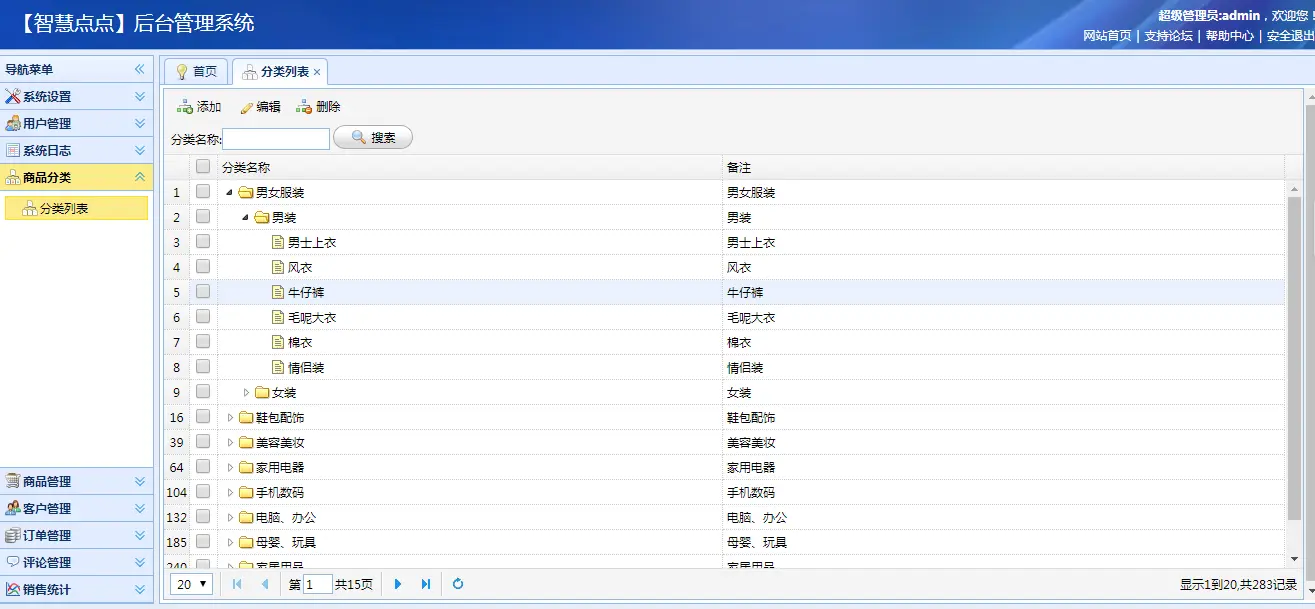1315x609 pixels.
Task: Close the 分类列表 tab
Action: 317,72
